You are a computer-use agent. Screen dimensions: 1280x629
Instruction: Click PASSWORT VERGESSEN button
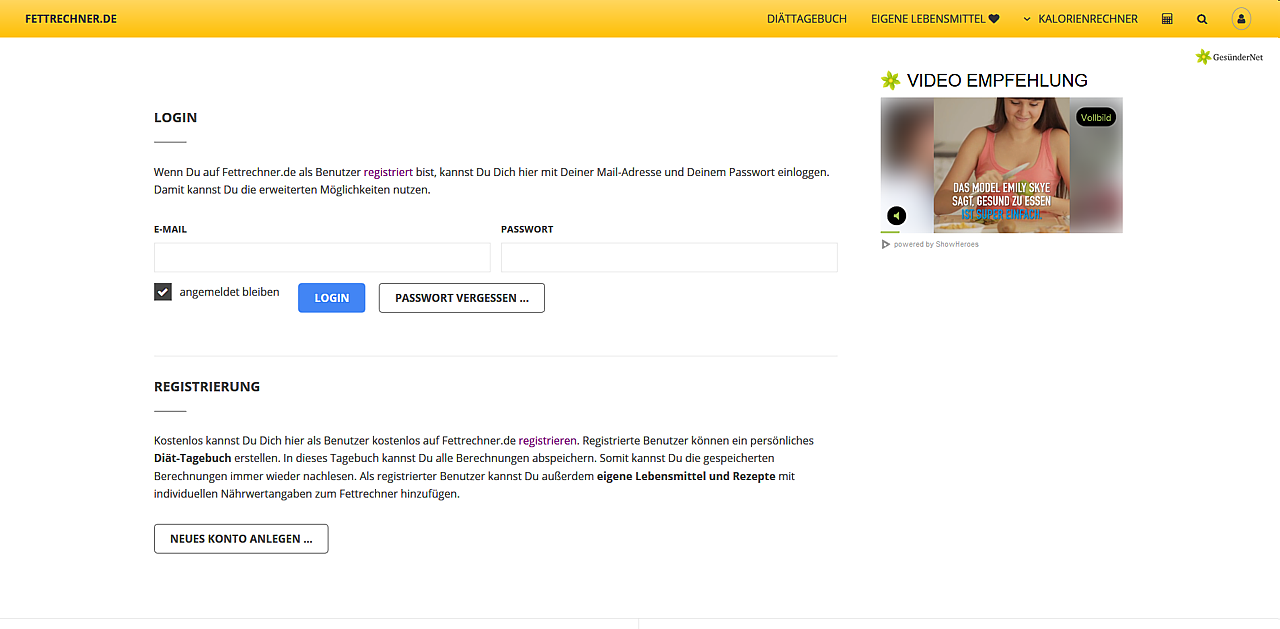461,297
